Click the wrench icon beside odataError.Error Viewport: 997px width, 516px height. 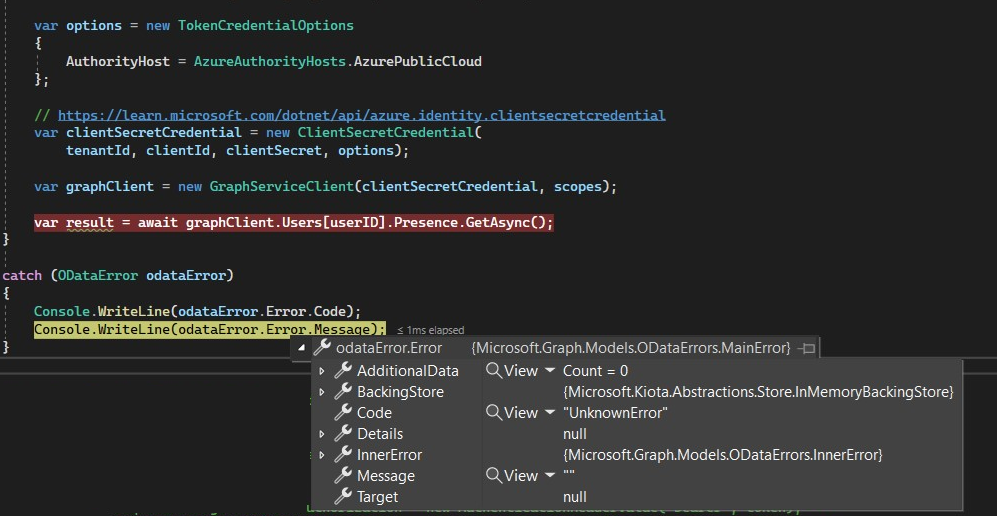click(322, 348)
